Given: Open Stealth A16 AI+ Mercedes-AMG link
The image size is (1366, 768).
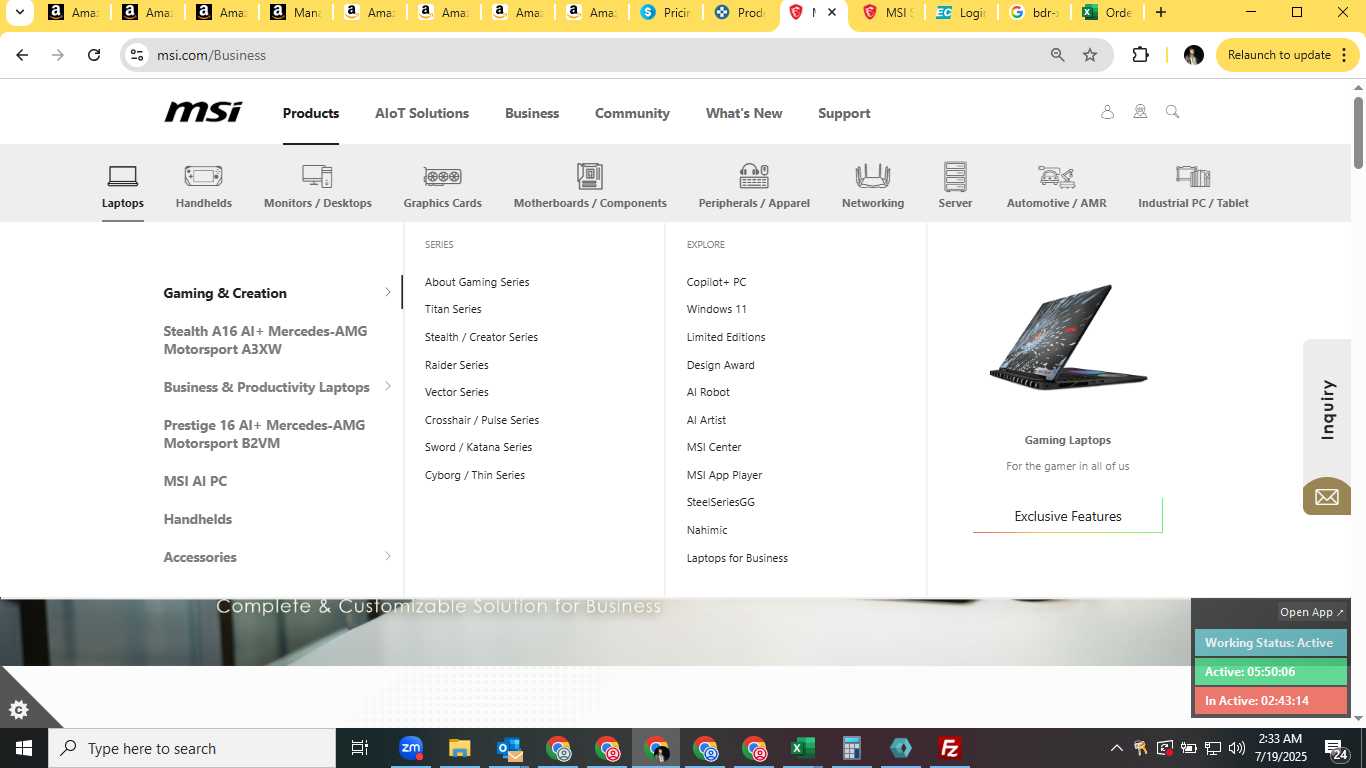Looking at the screenshot, I should (x=265, y=340).
